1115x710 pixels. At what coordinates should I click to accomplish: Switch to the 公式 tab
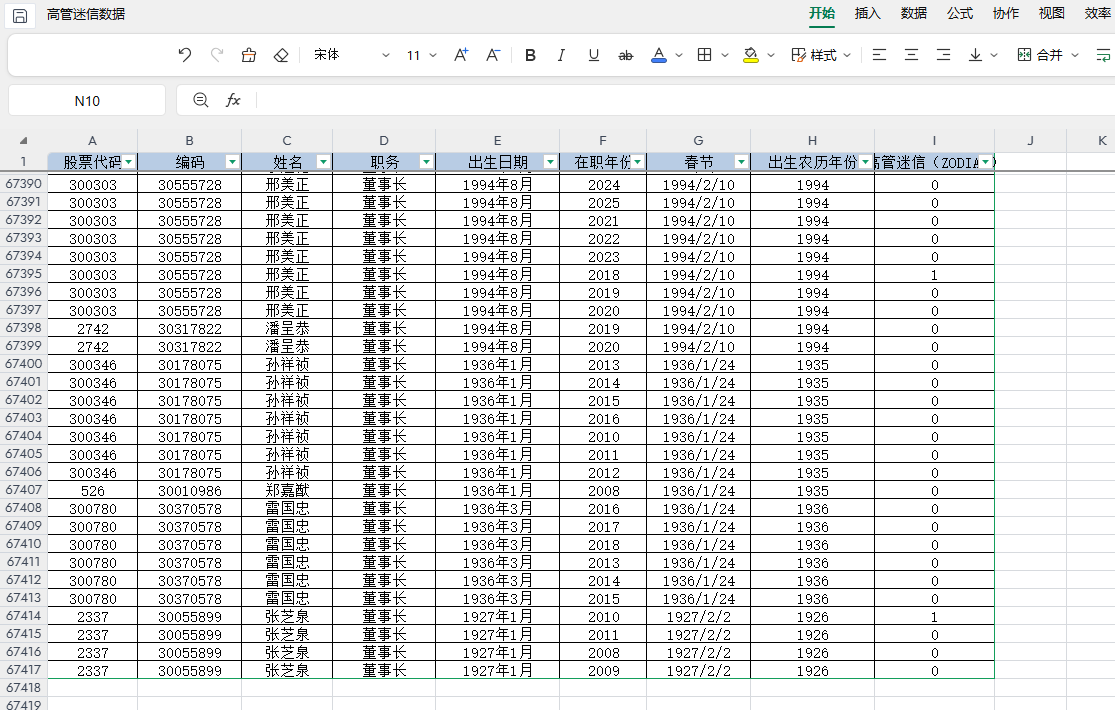pos(960,13)
